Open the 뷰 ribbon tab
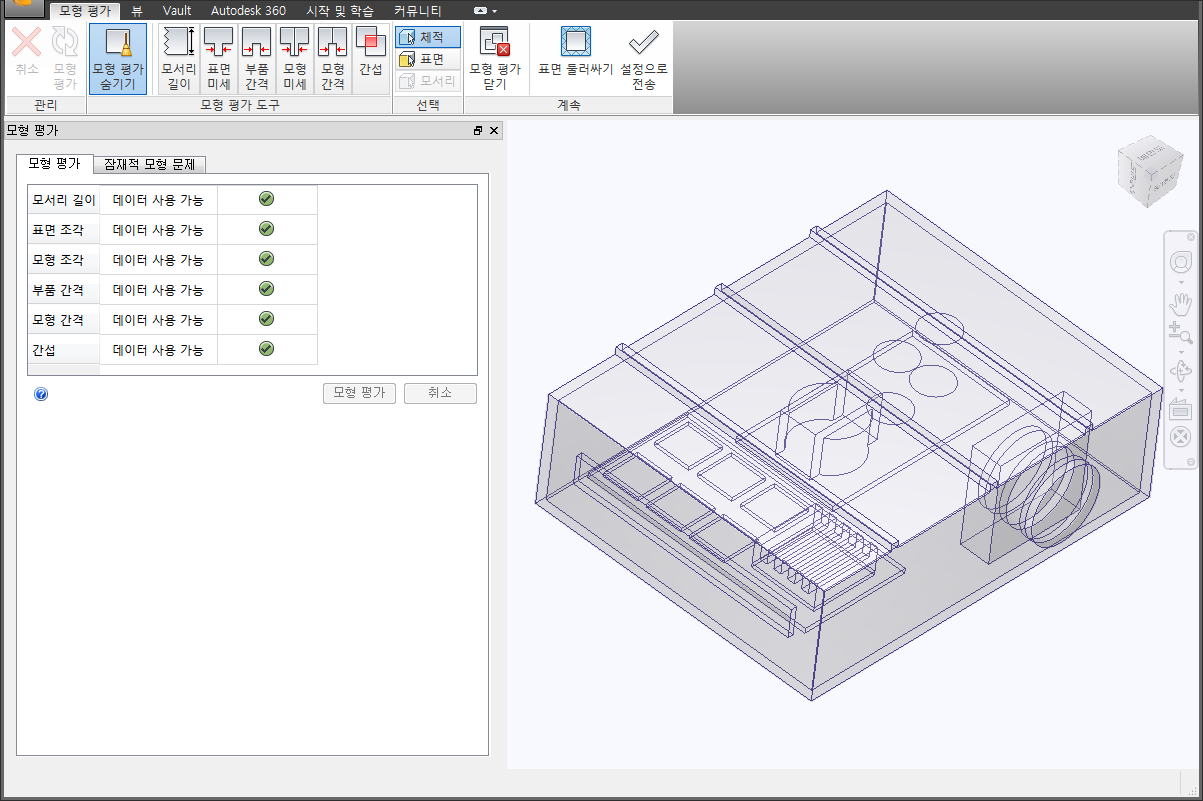Screen dimensions: 1203x801 [x=137, y=11]
